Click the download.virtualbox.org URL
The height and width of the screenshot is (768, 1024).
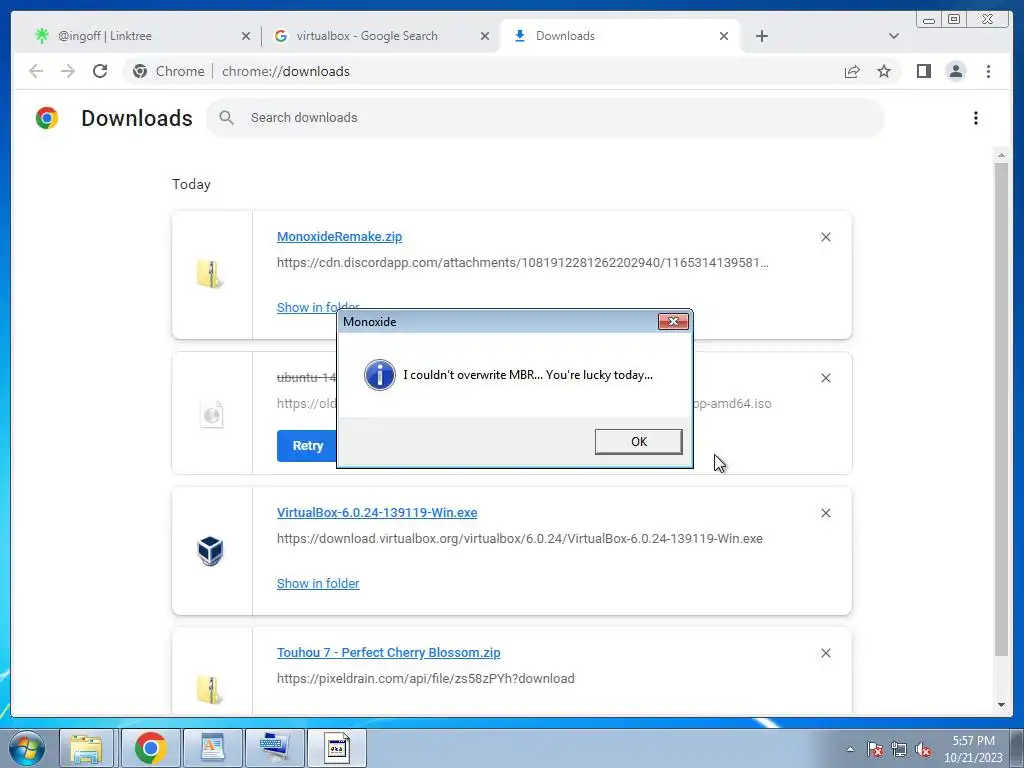pyautogui.click(x=520, y=539)
